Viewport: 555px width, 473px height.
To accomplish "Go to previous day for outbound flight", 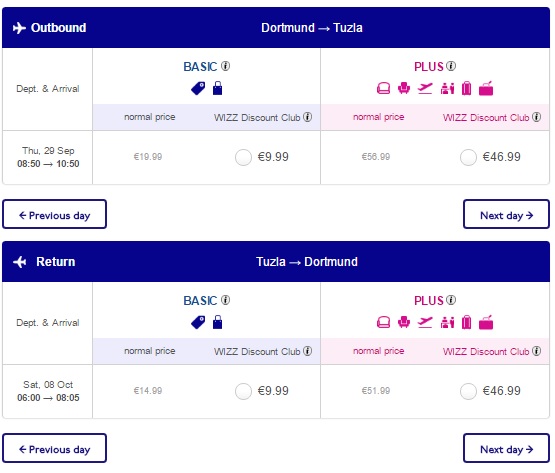I will click(x=55, y=214).
